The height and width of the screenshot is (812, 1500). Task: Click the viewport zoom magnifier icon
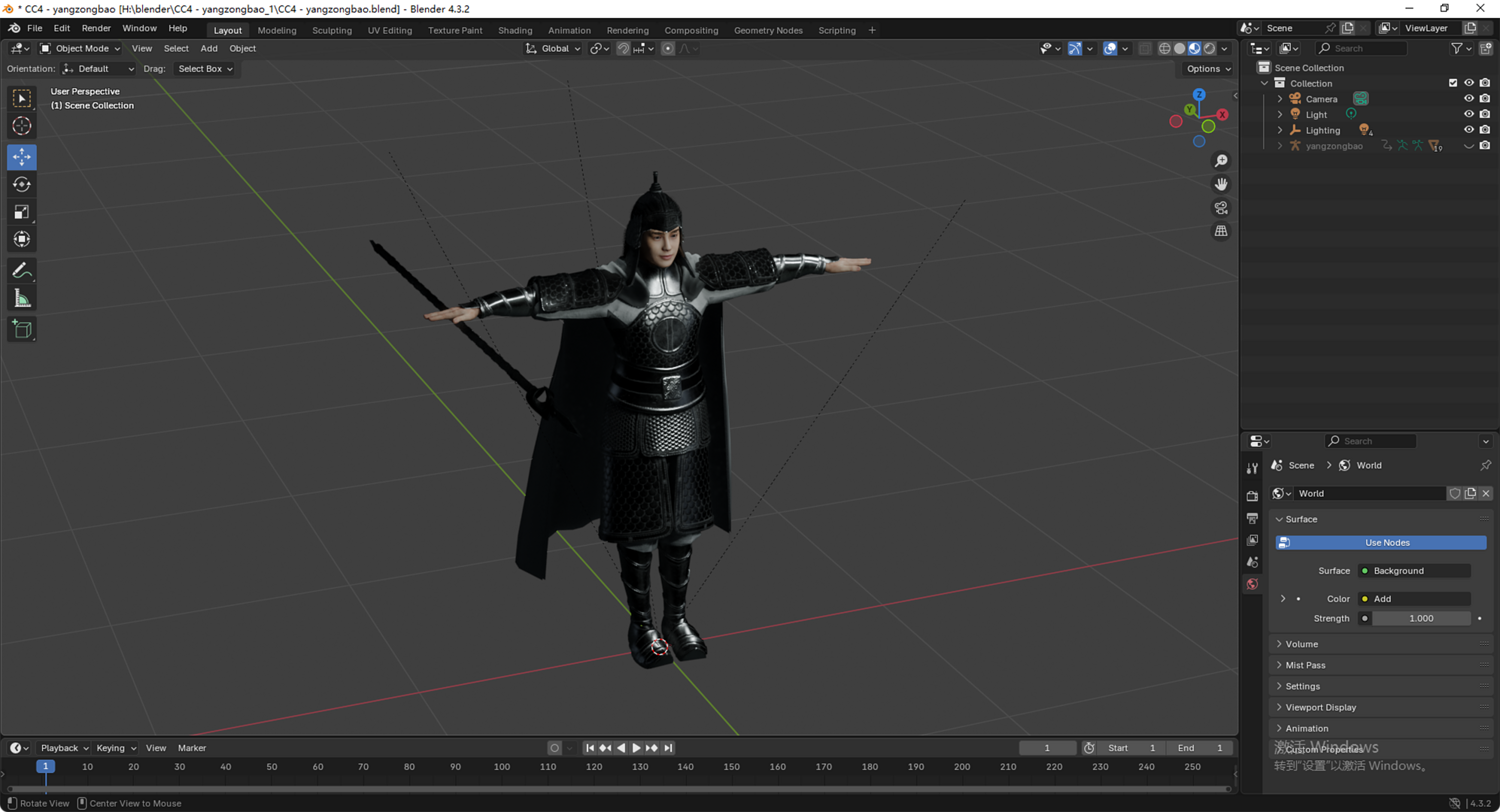pos(1221,161)
